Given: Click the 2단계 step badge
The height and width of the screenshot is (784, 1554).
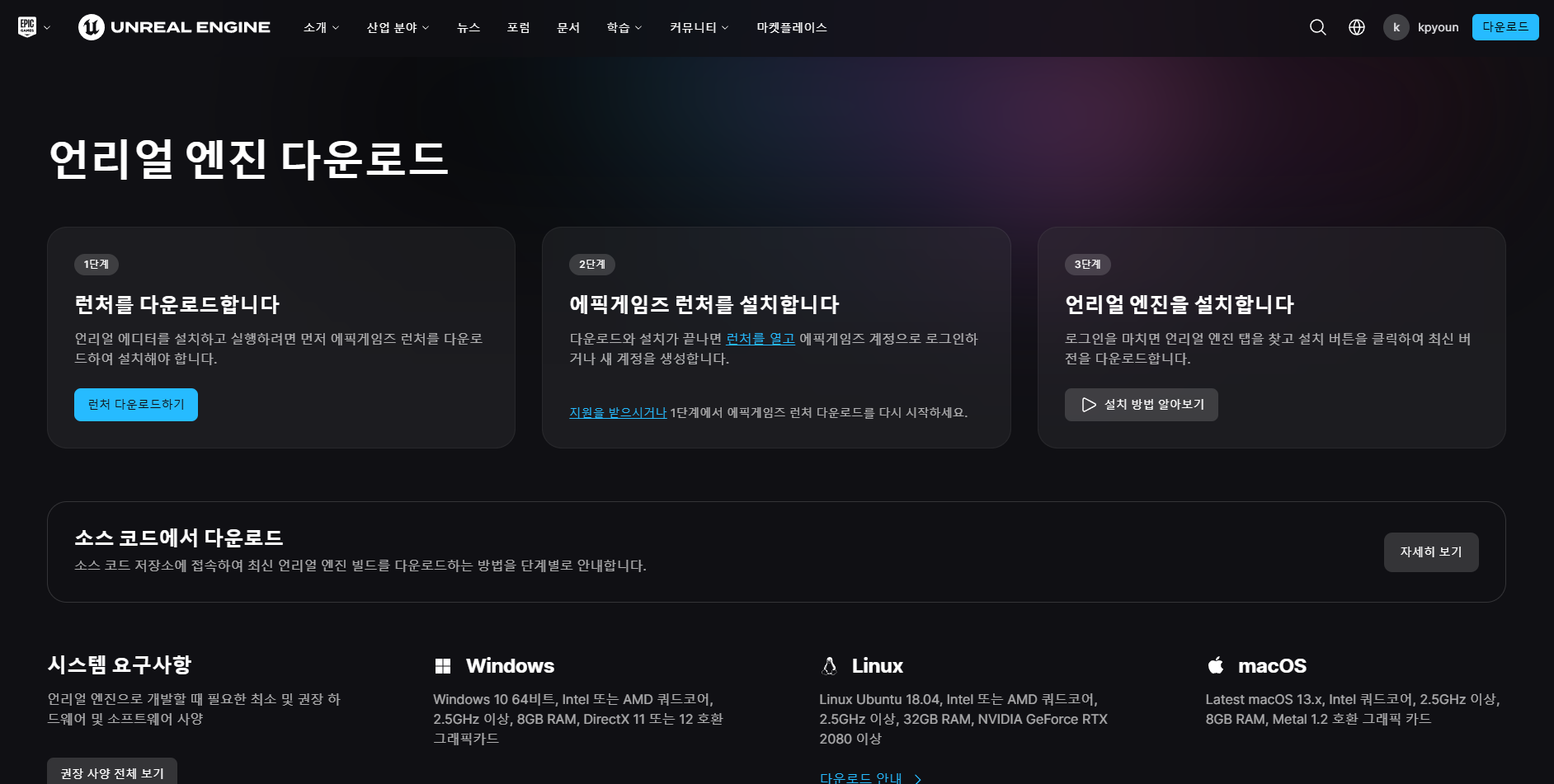Looking at the screenshot, I should pos(592,265).
